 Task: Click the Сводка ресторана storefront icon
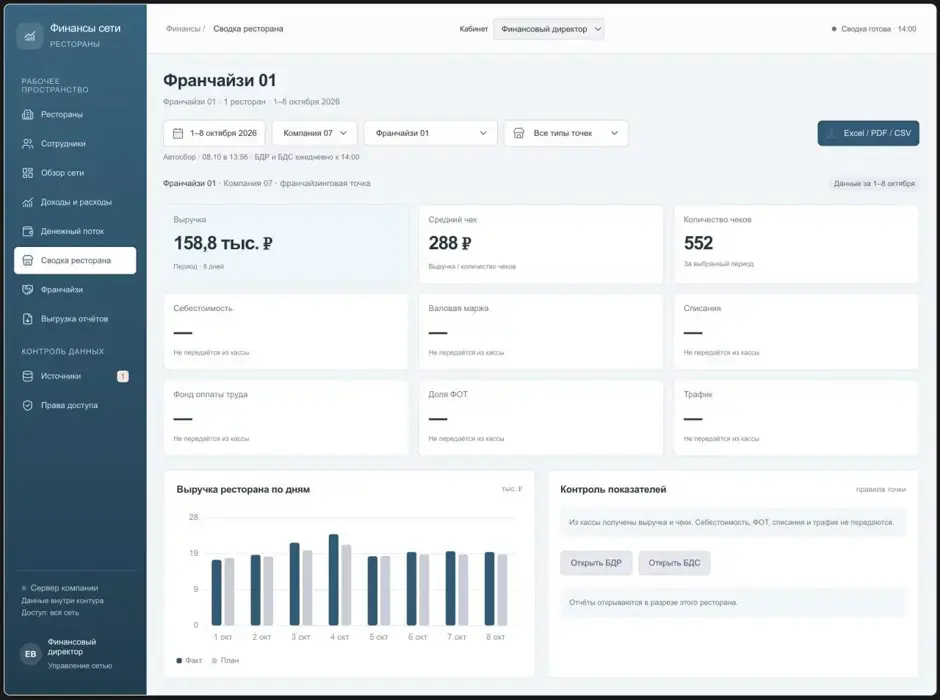pyautogui.click(x=28, y=261)
